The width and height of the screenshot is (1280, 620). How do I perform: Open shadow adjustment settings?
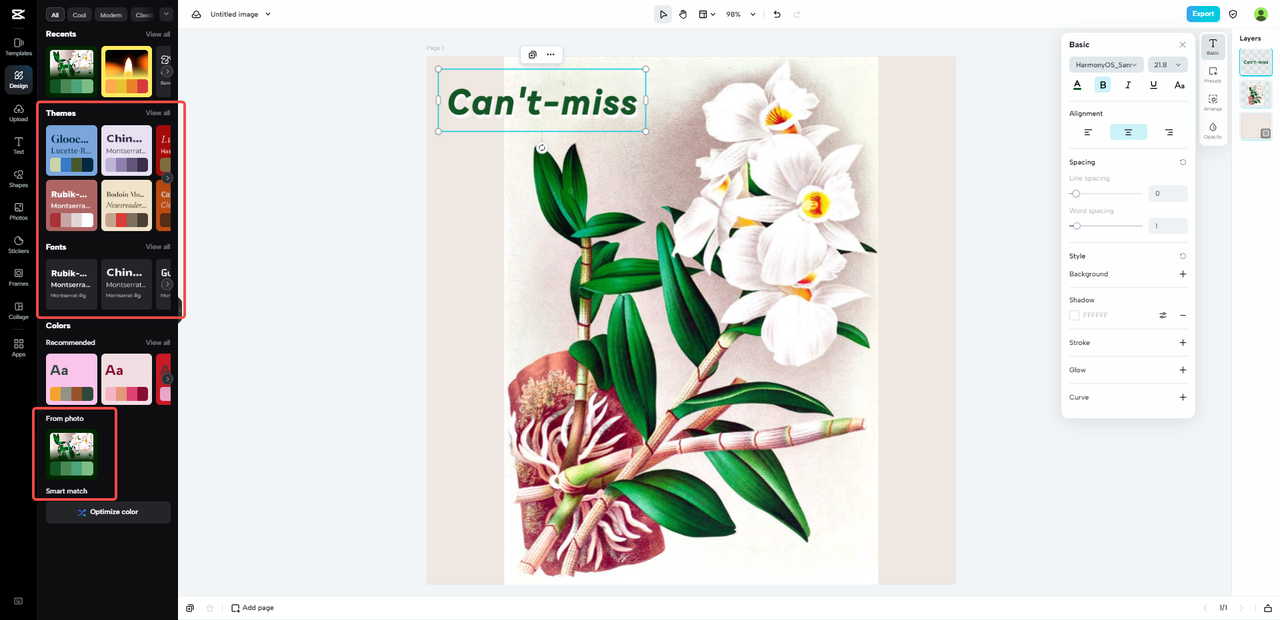click(x=1163, y=315)
